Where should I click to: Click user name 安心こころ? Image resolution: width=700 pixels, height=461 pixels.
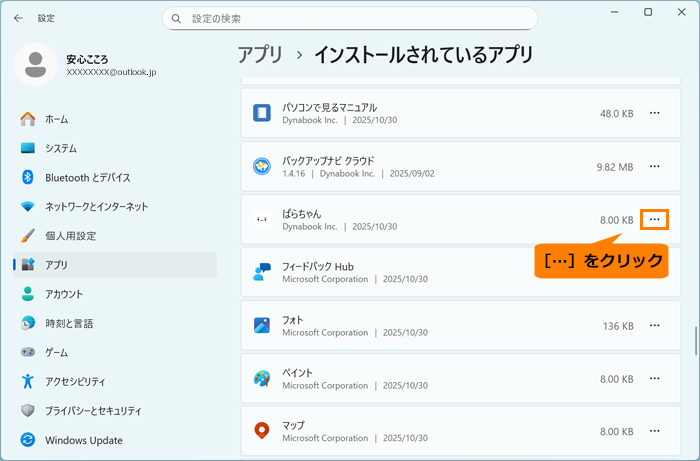point(88,59)
